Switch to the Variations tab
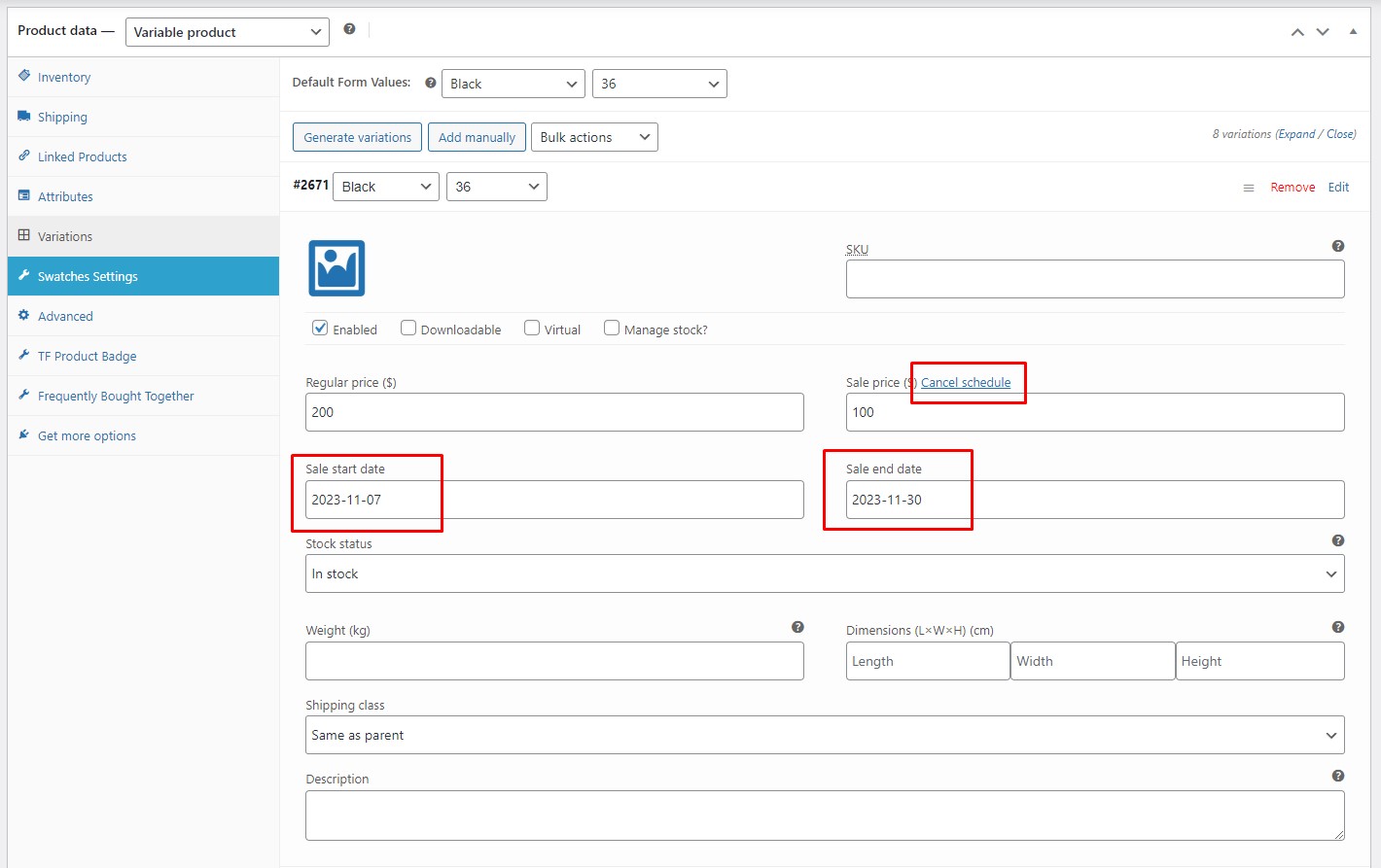This screenshot has width=1381, height=868. pyautogui.click(x=143, y=236)
